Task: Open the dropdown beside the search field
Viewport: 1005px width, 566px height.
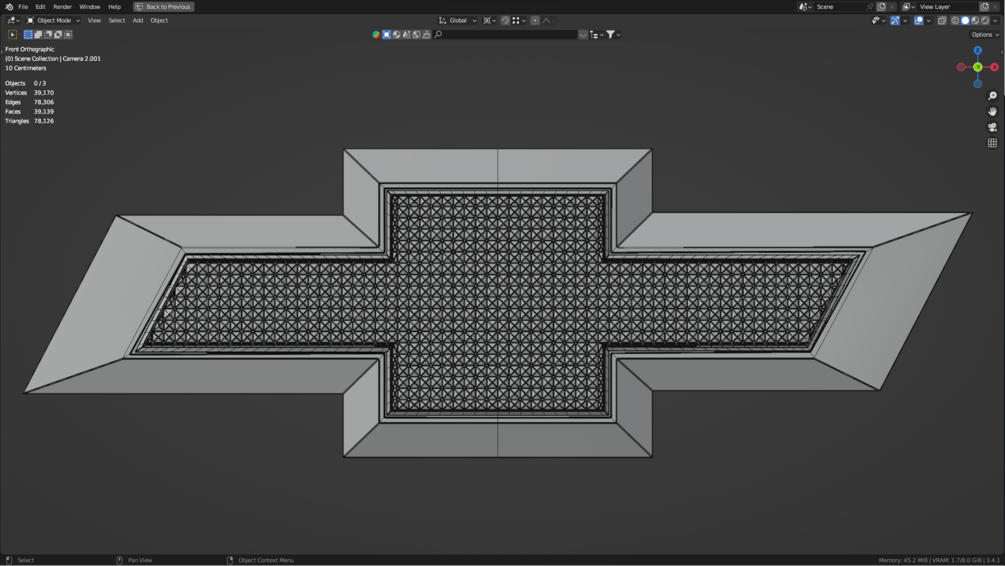Action: coord(583,35)
